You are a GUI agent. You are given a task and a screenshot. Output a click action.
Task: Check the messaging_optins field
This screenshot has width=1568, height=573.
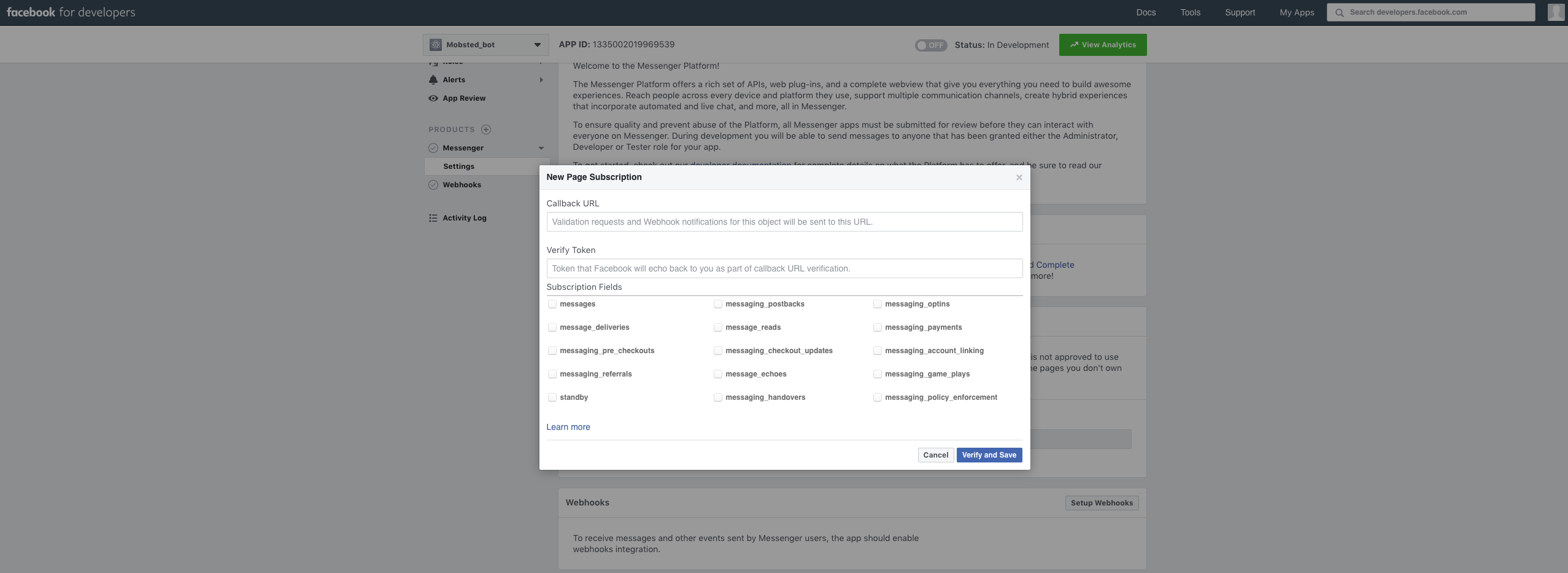(x=878, y=304)
